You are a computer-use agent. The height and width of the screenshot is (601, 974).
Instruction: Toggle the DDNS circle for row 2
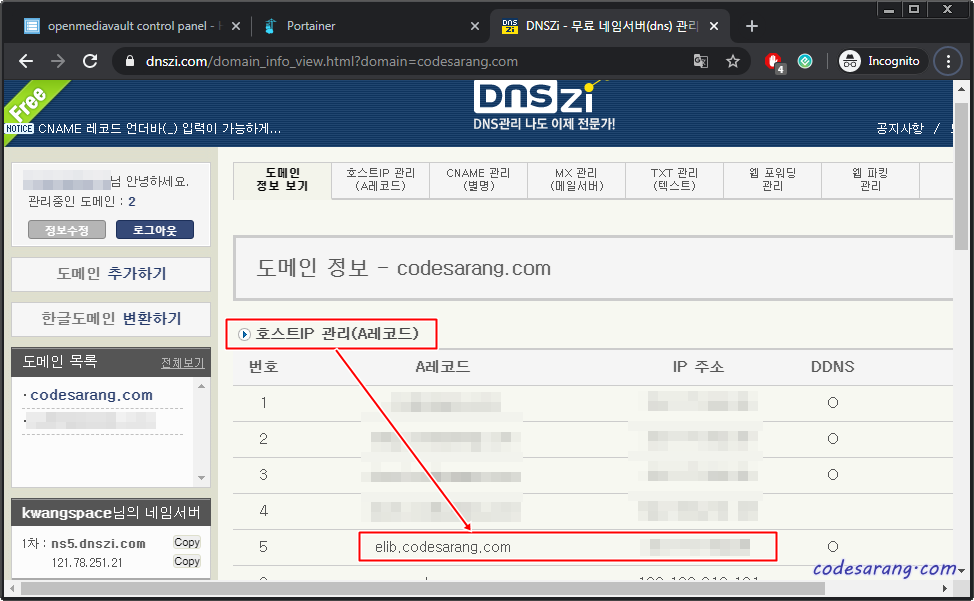point(833,439)
